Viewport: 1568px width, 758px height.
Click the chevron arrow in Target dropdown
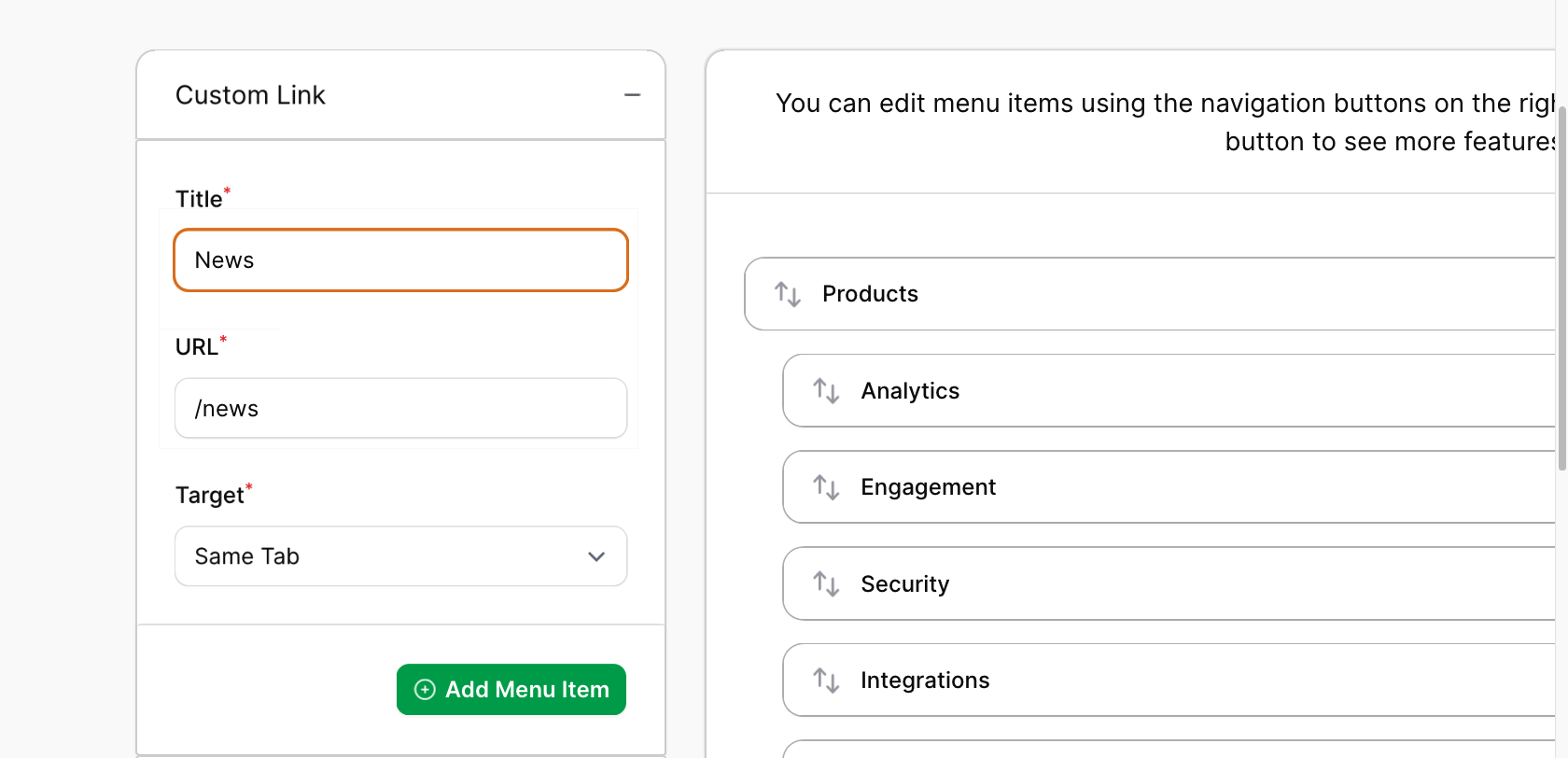pos(596,556)
